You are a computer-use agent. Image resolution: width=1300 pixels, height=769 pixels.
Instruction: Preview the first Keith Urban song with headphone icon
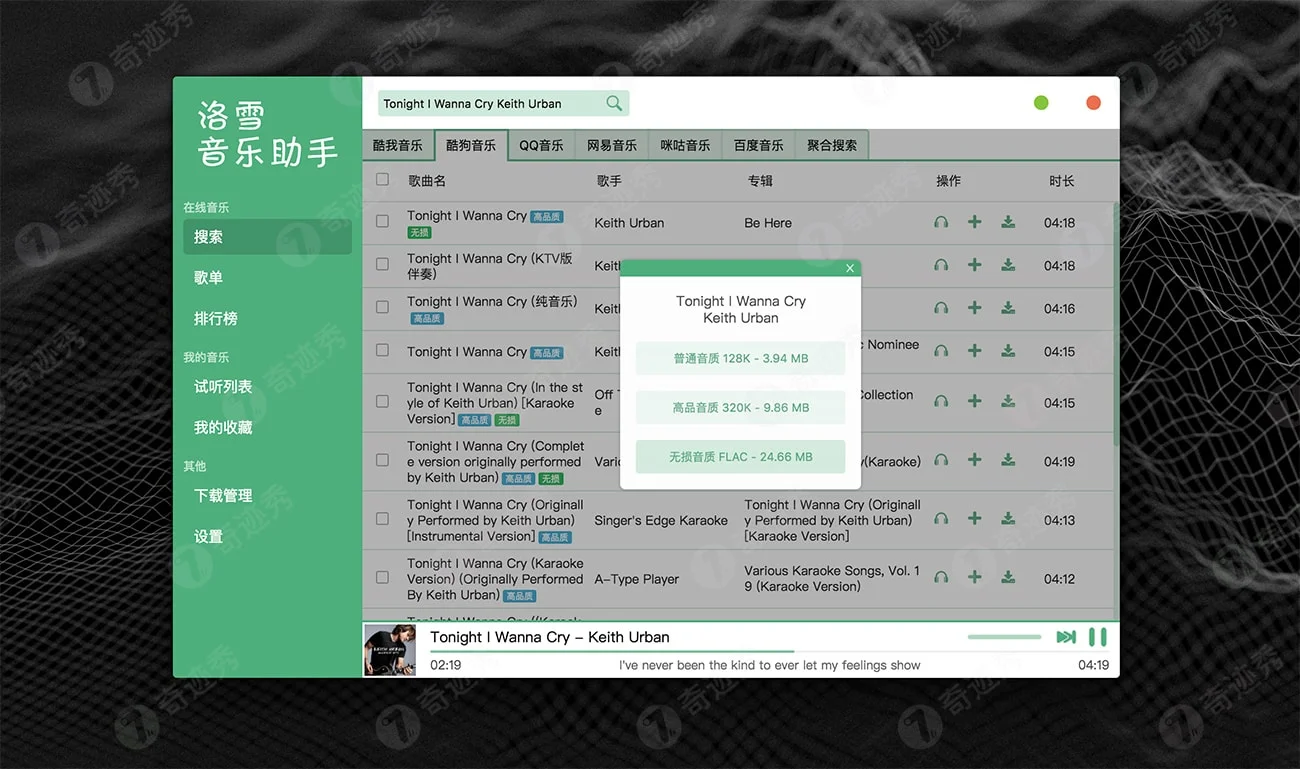pos(940,222)
